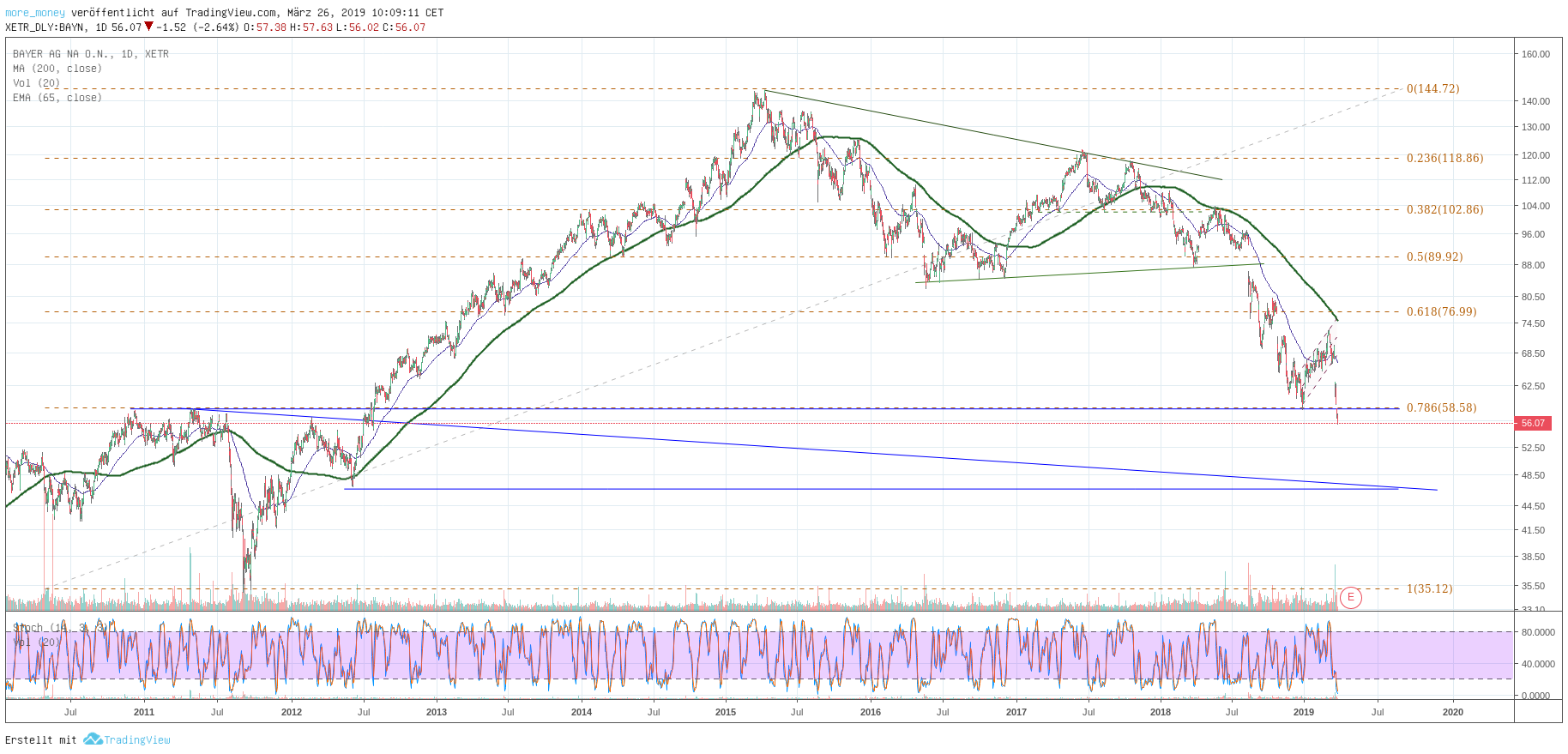Image resolution: width=1568 pixels, height=754 pixels.
Task: Click the 1(35.12) Fibonacci level label
Action: point(1429,588)
